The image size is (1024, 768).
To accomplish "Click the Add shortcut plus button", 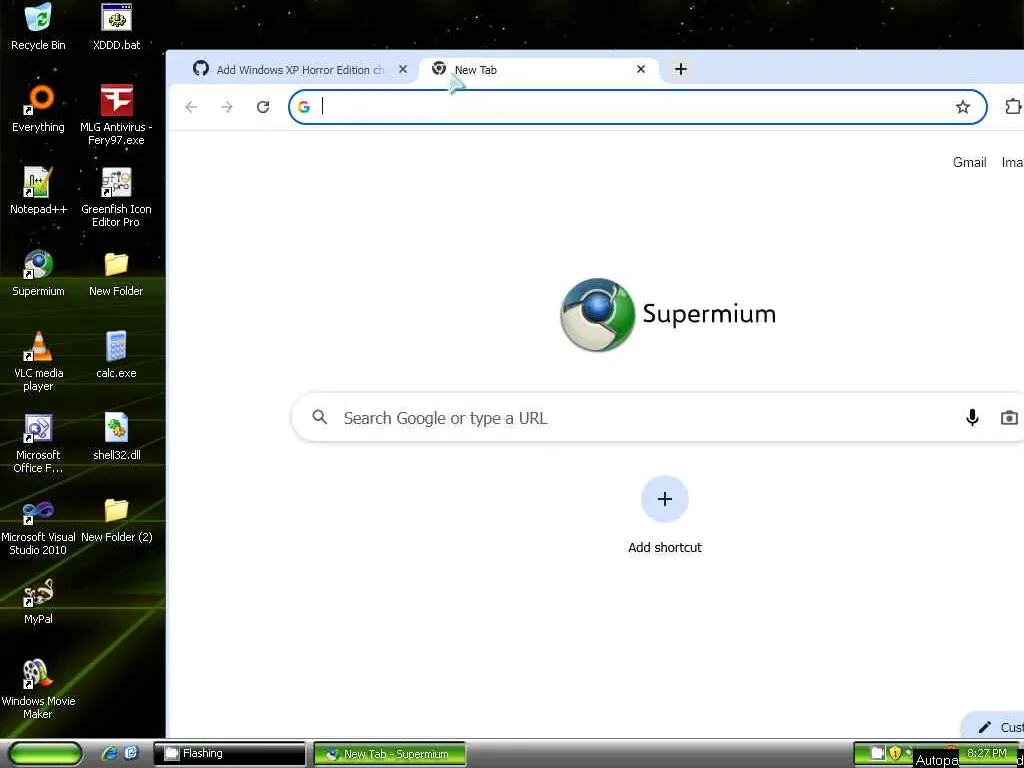I will coord(665,499).
